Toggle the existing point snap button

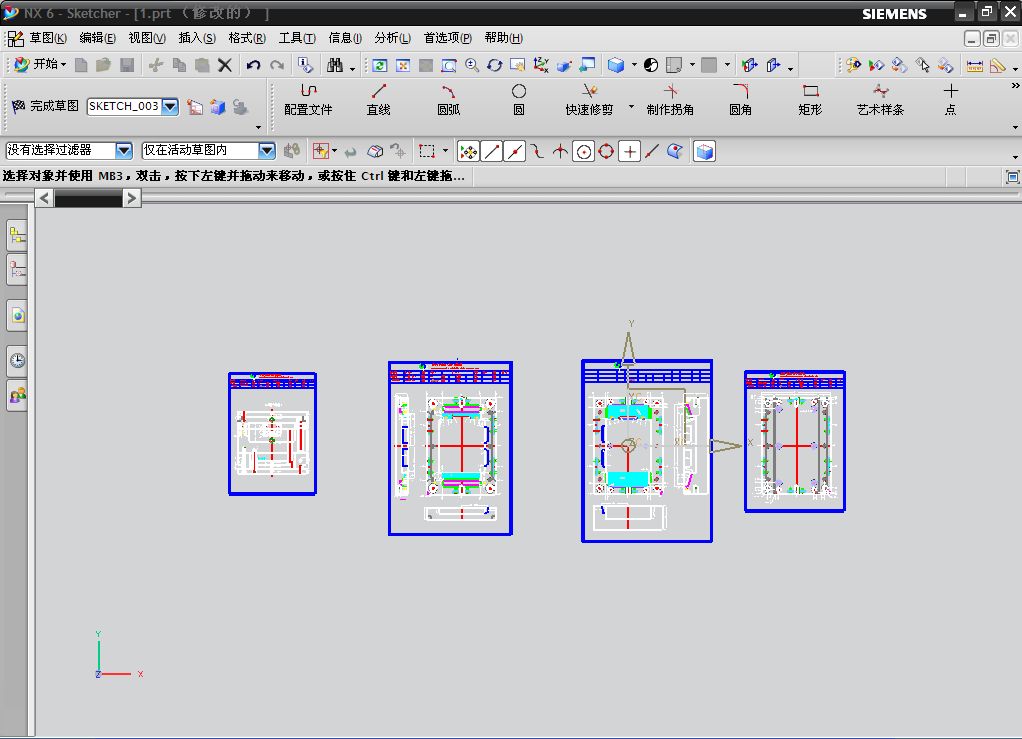pyautogui.click(x=629, y=152)
